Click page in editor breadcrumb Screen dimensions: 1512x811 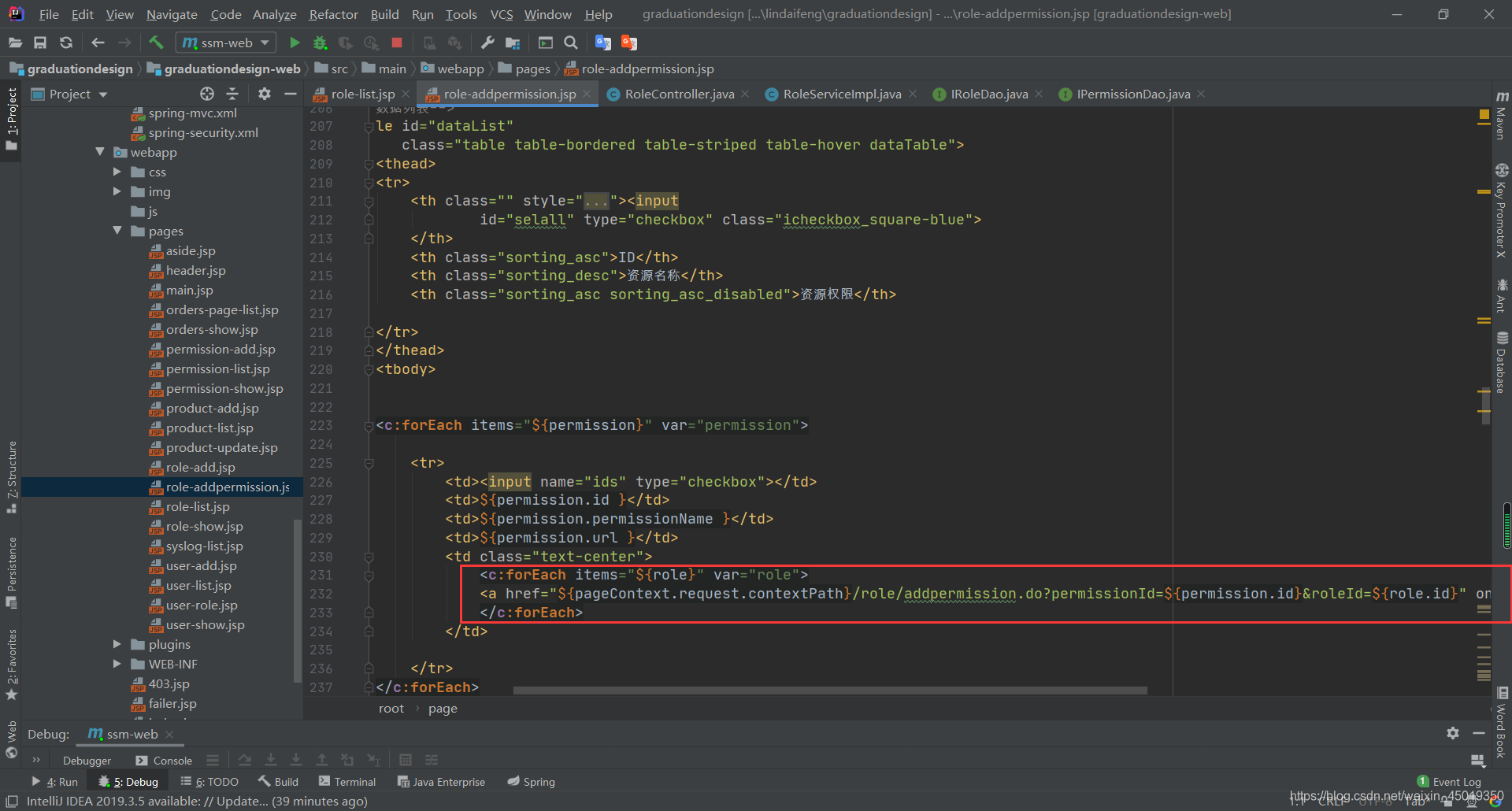pos(443,709)
